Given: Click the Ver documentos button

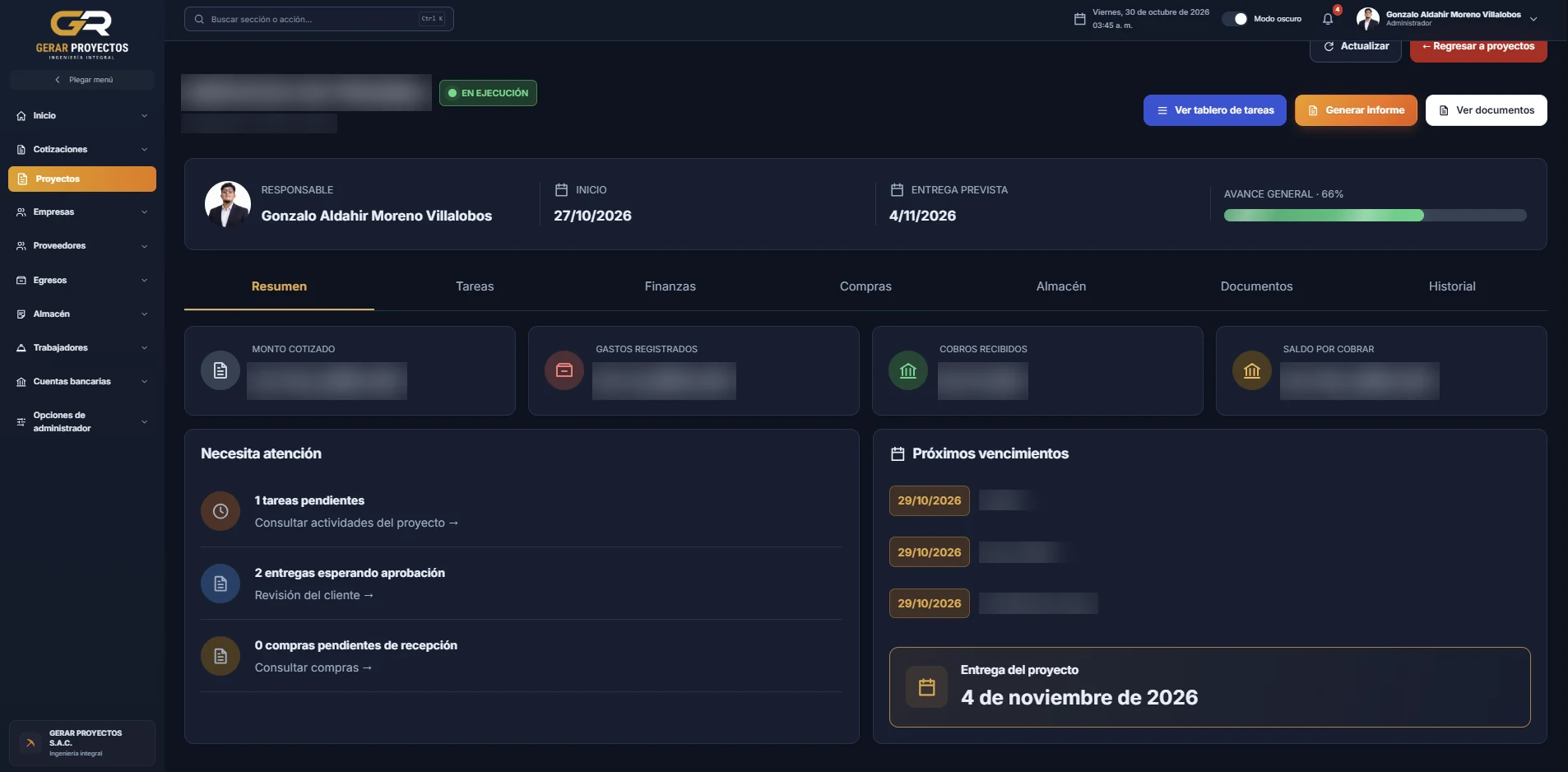Looking at the screenshot, I should [1487, 110].
